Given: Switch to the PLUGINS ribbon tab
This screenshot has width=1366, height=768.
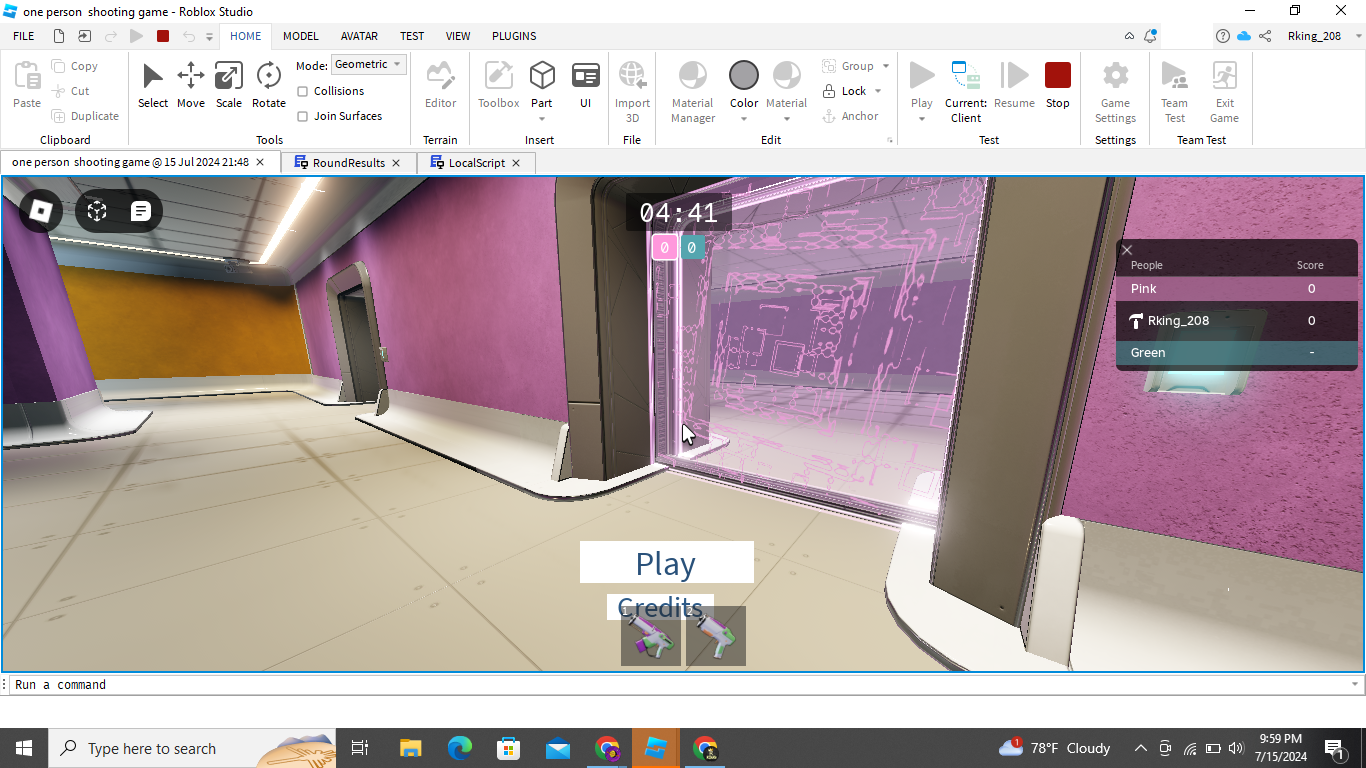Looking at the screenshot, I should [x=514, y=36].
